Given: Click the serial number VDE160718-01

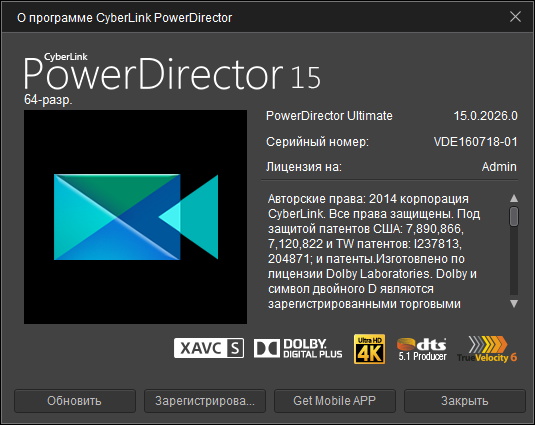Looking at the screenshot, I should [476, 142].
